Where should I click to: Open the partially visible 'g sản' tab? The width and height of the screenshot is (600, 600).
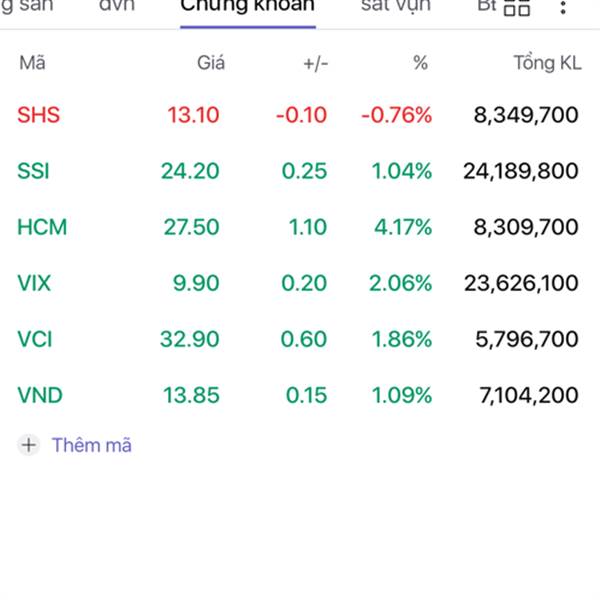pyautogui.click(x=27, y=7)
